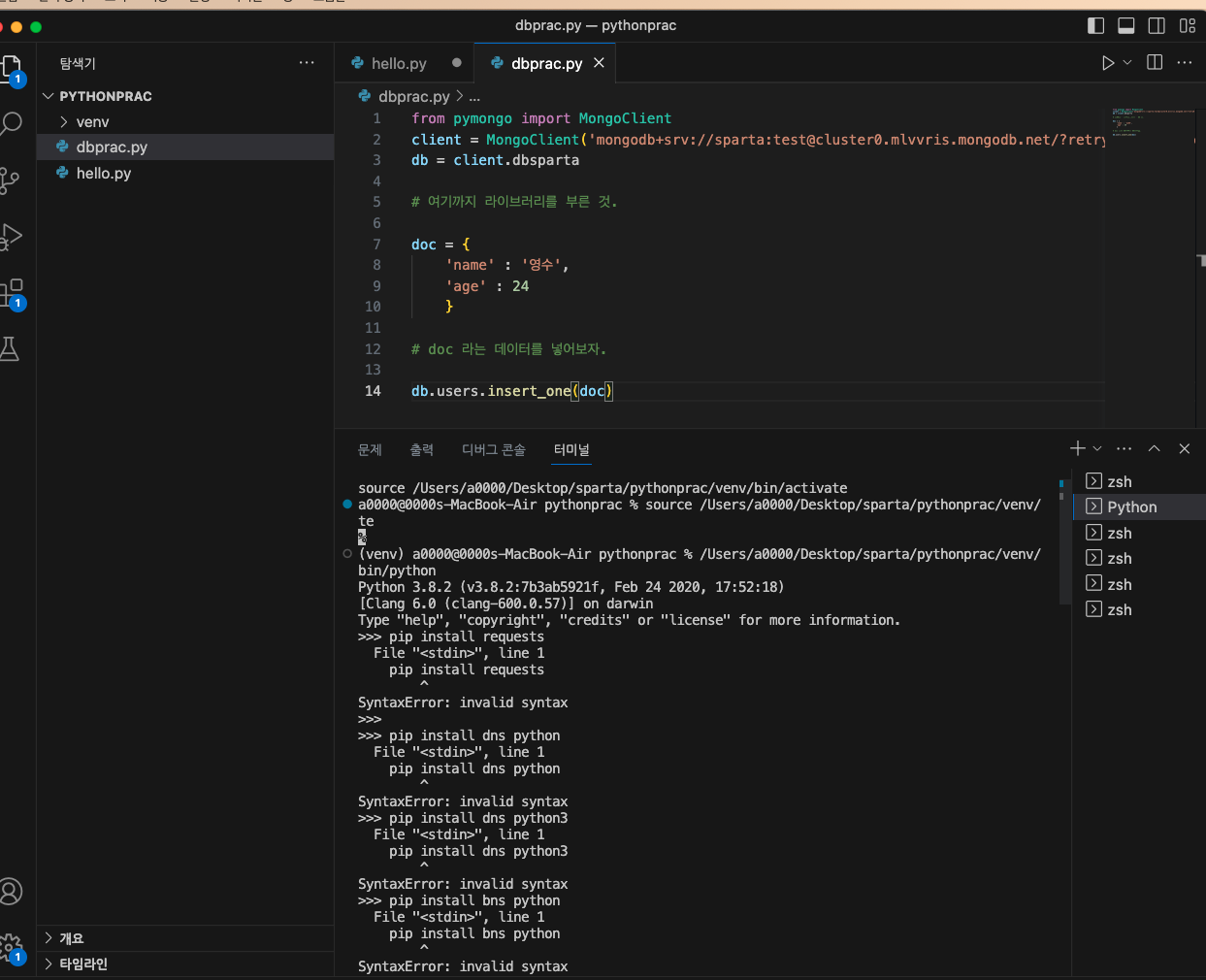
Task: Select the first zsh terminal
Action: 1139,481
